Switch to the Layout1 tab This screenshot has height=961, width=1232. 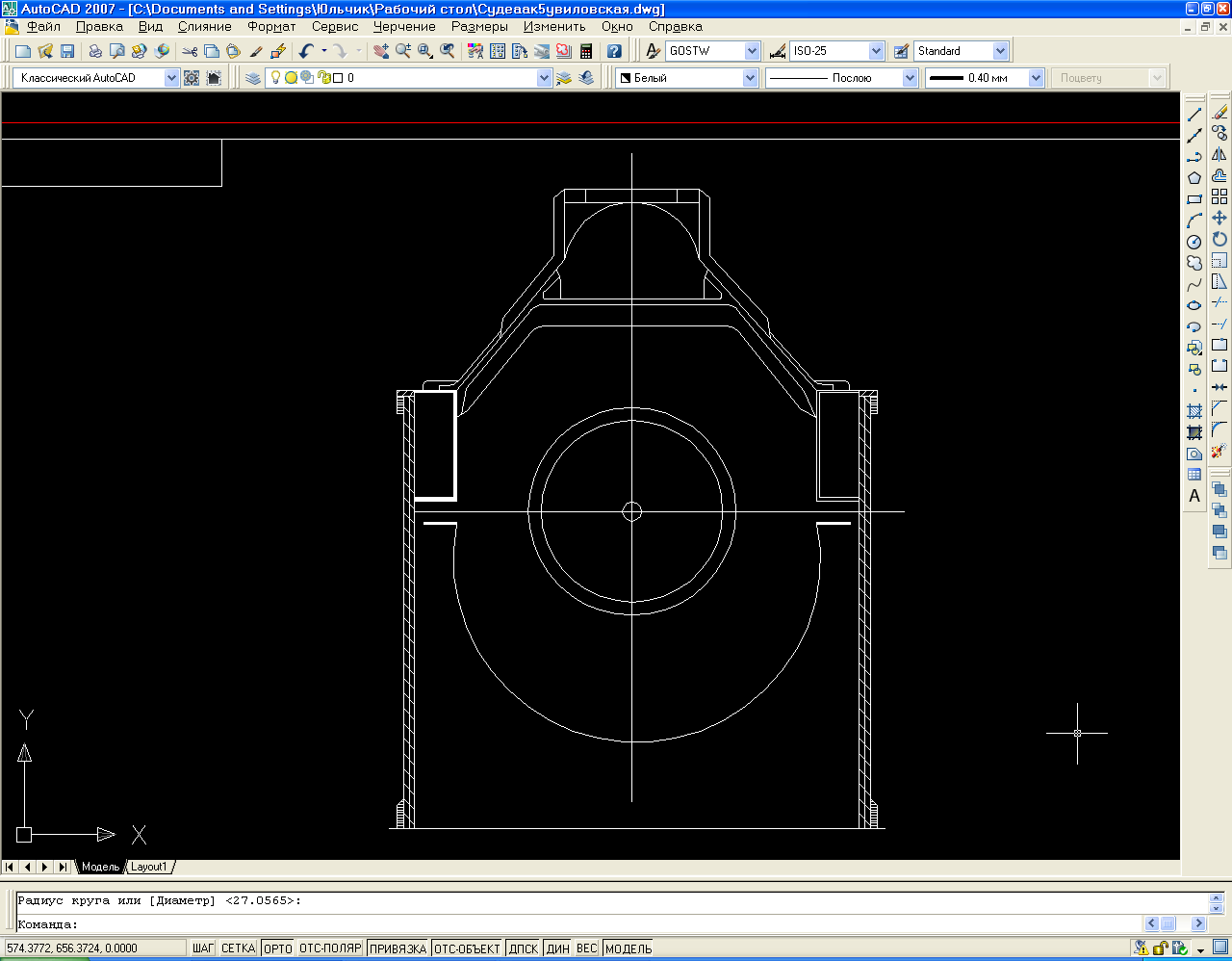pos(149,867)
